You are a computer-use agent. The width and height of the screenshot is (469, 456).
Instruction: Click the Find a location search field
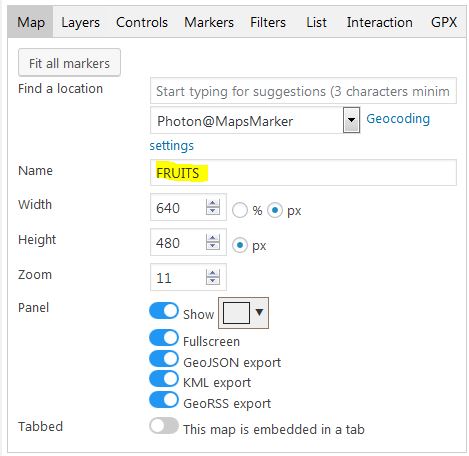pos(303,91)
